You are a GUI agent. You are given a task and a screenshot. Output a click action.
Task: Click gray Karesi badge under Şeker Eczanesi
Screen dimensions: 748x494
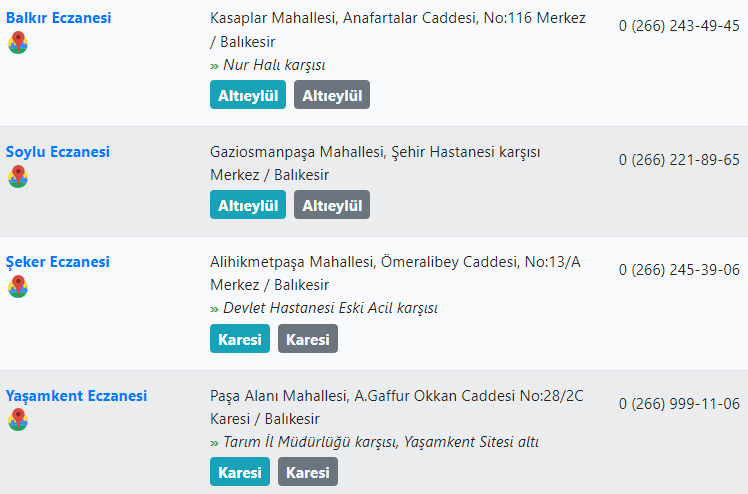[308, 339]
